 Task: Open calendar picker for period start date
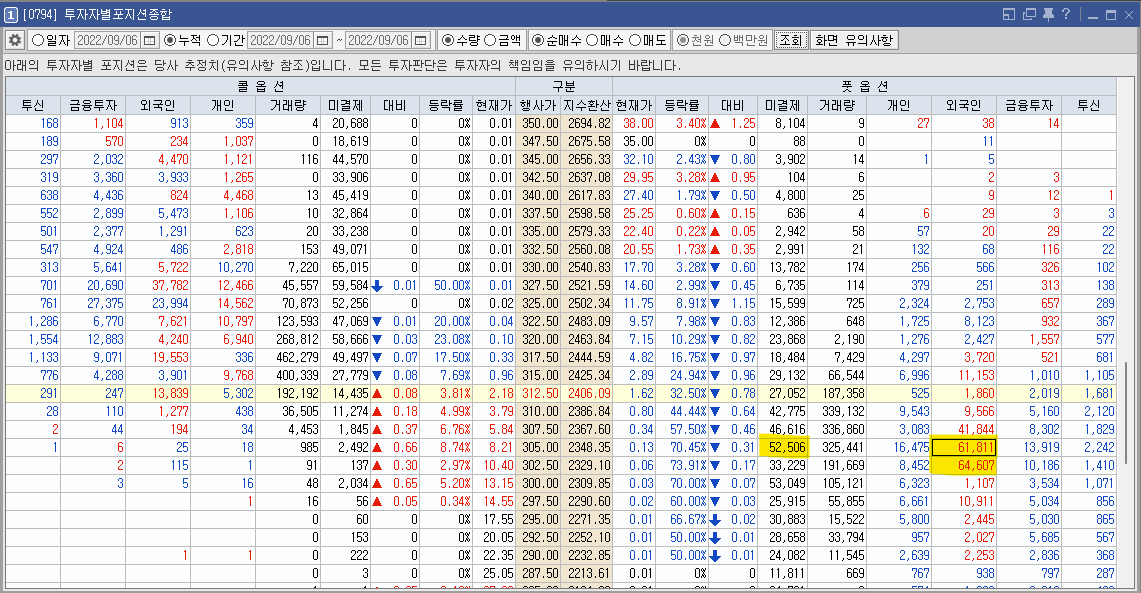[323, 40]
